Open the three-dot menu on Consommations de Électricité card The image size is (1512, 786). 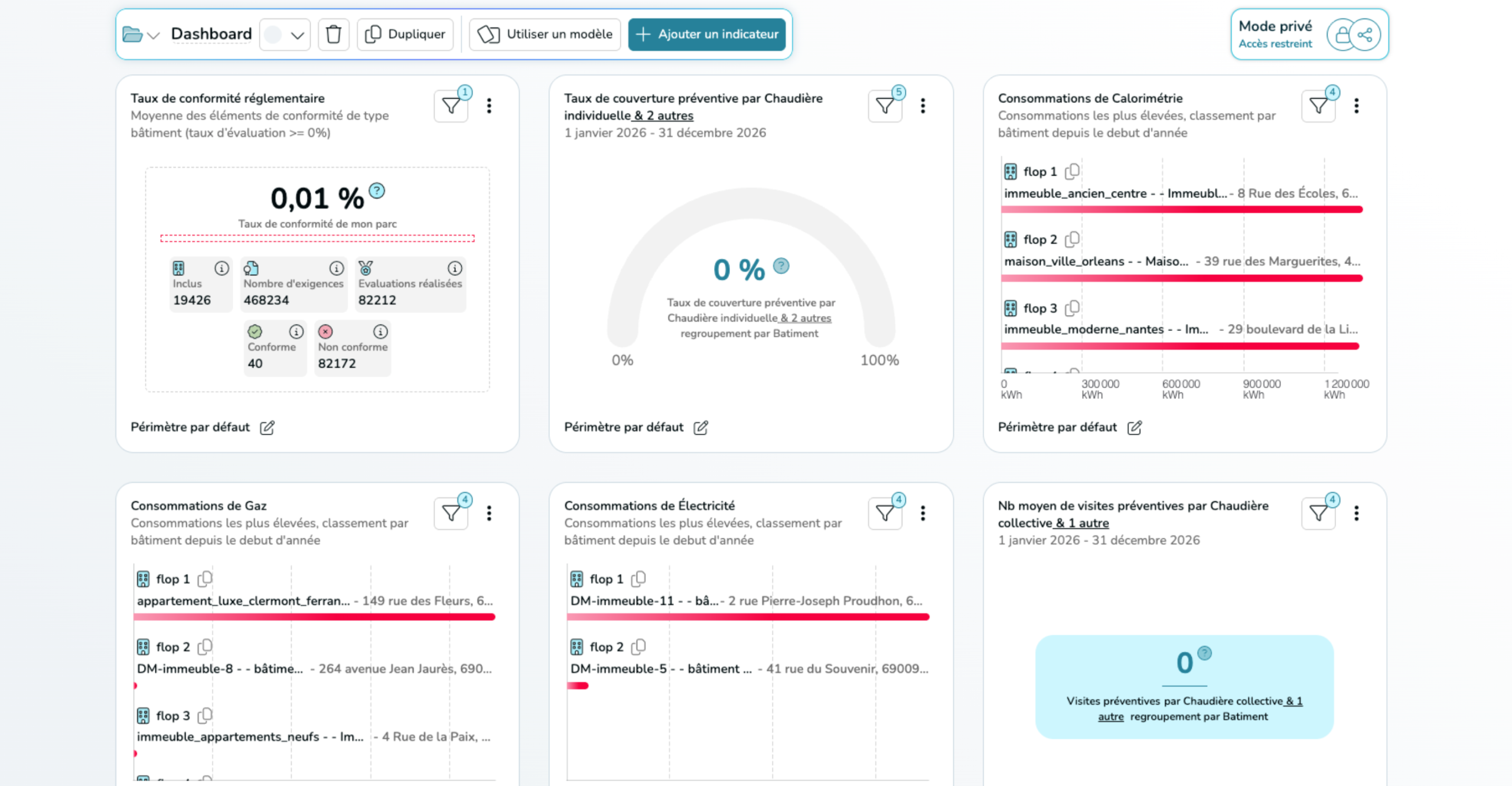(923, 513)
